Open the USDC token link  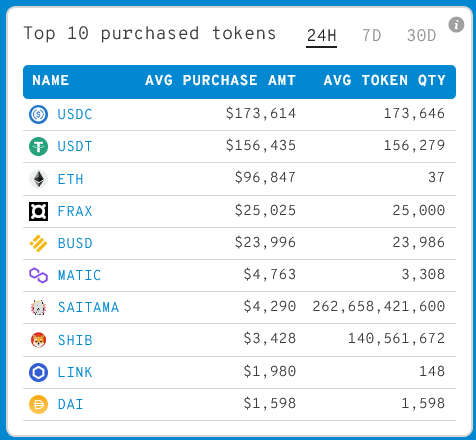coord(75,114)
